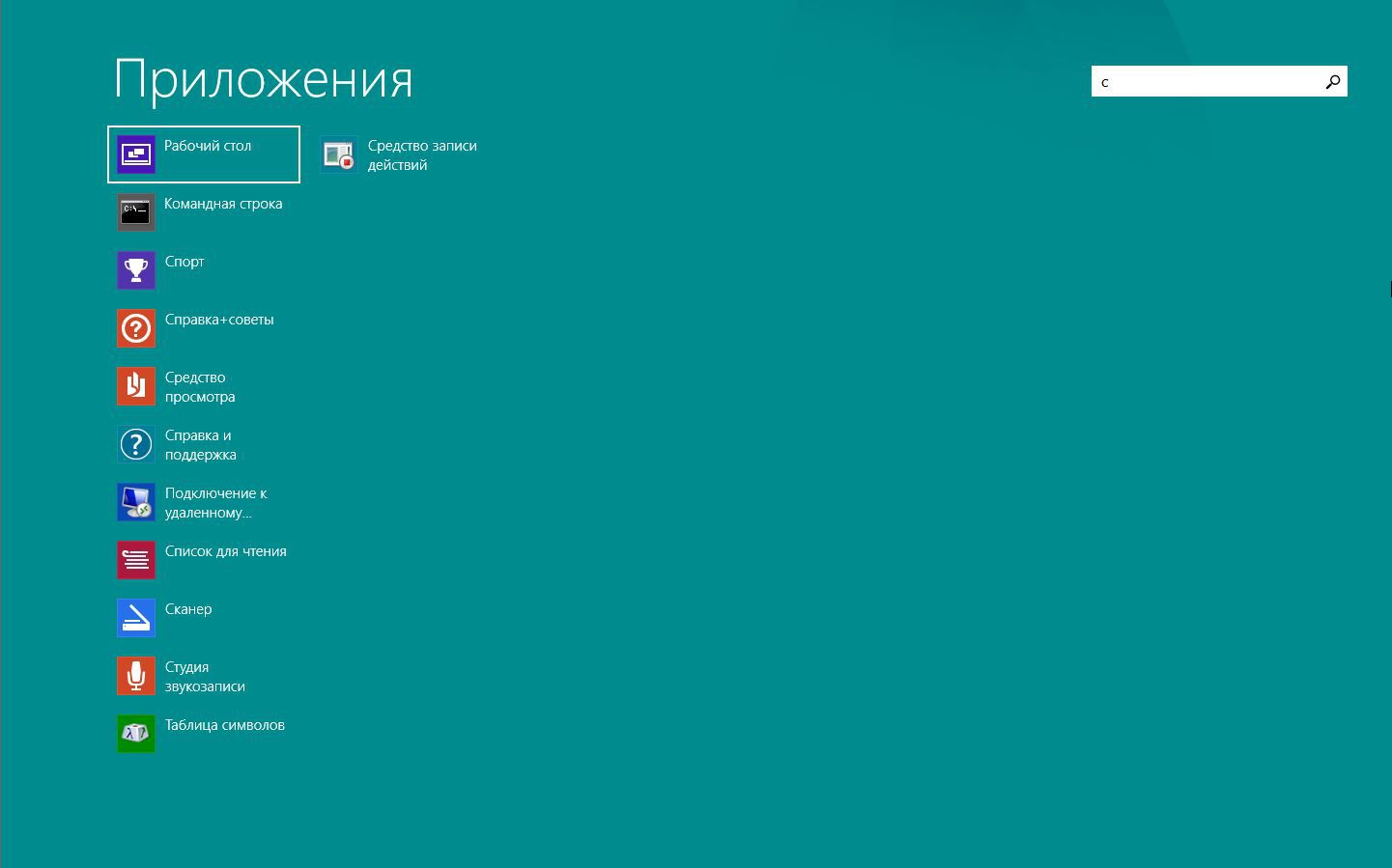Select the "Справка+советы" label
The height and width of the screenshot is (868, 1392).
(x=219, y=320)
